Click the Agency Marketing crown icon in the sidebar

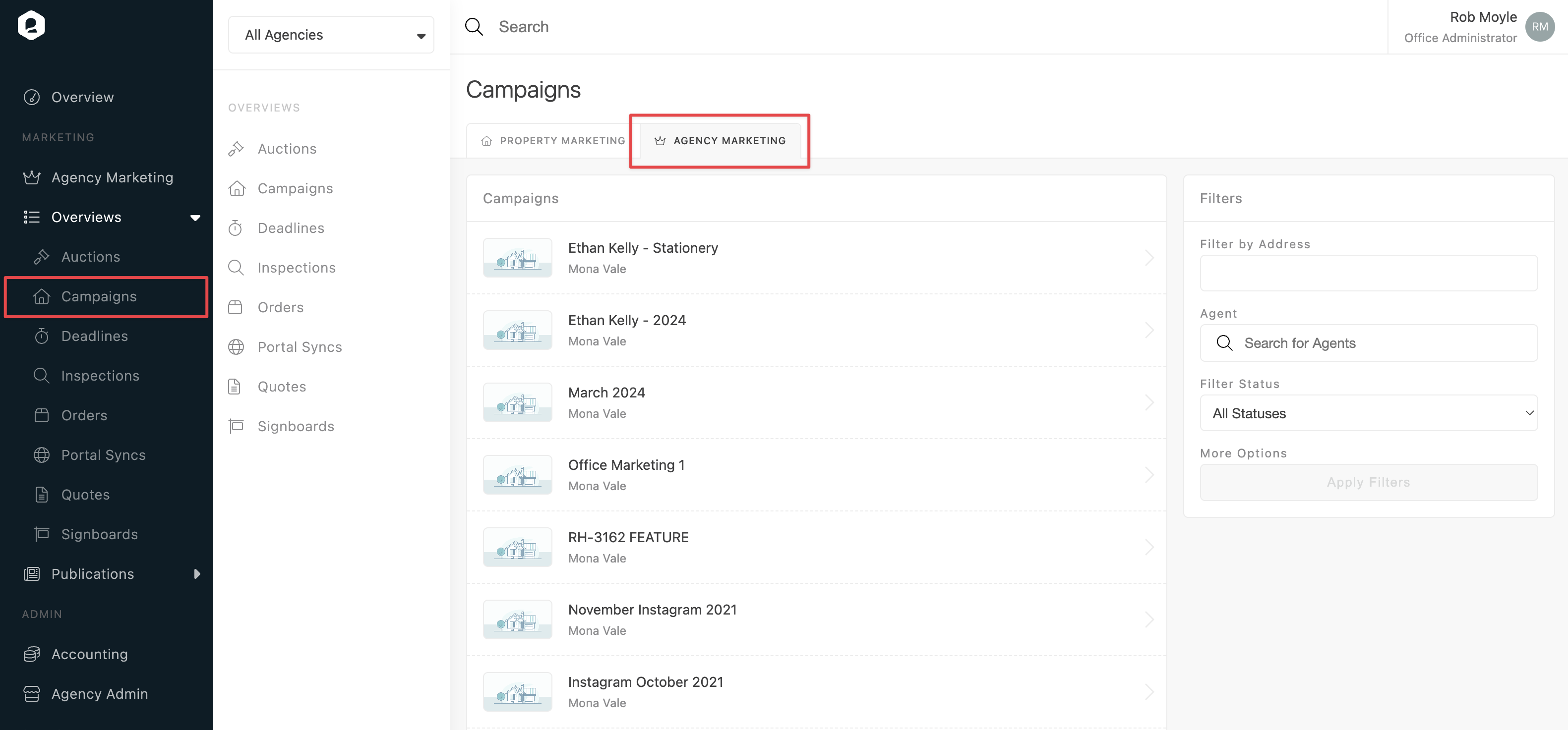pyautogui.click(x=32, y=177)
